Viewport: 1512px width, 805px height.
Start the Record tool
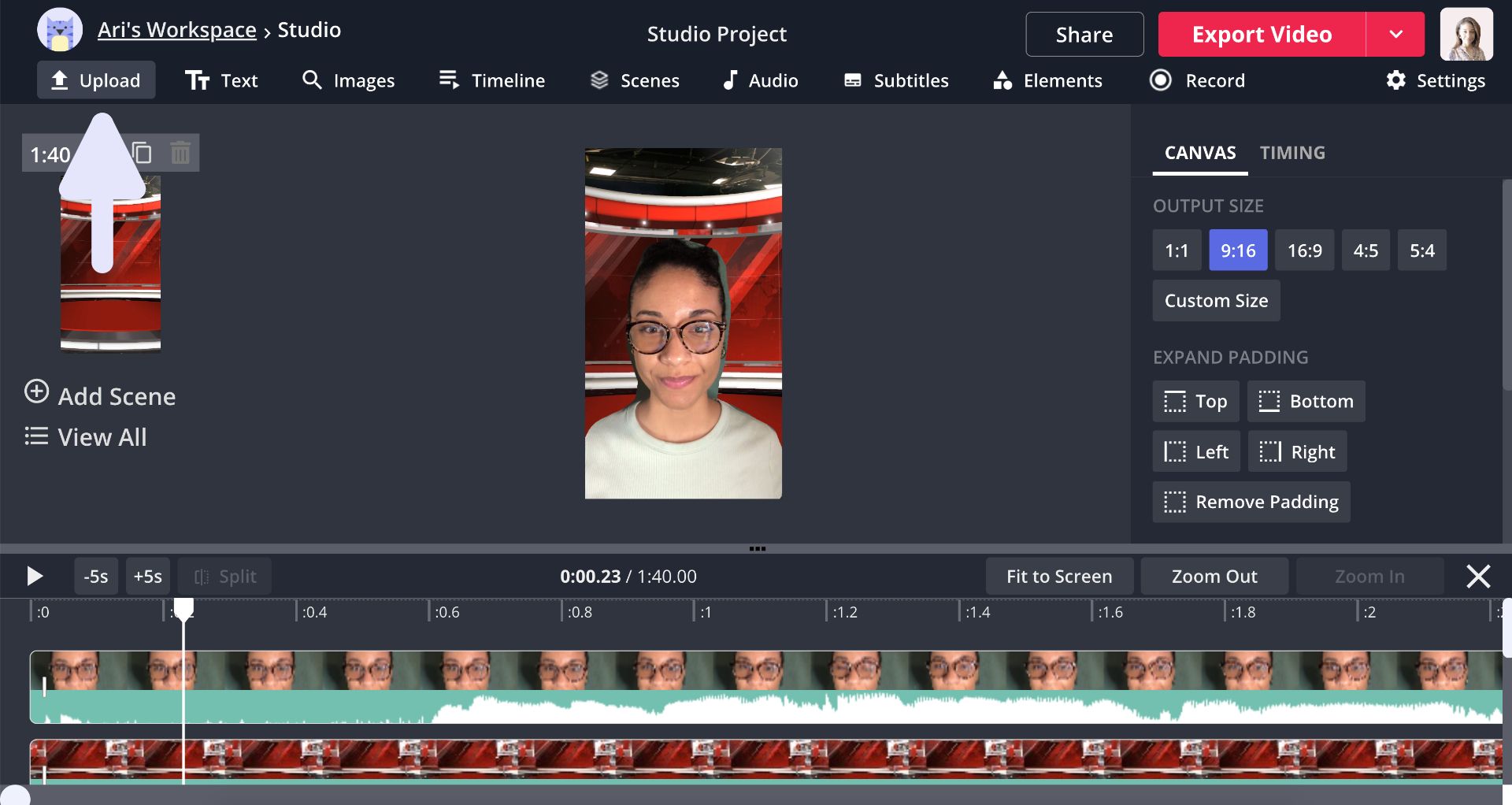click(1197, 80)
